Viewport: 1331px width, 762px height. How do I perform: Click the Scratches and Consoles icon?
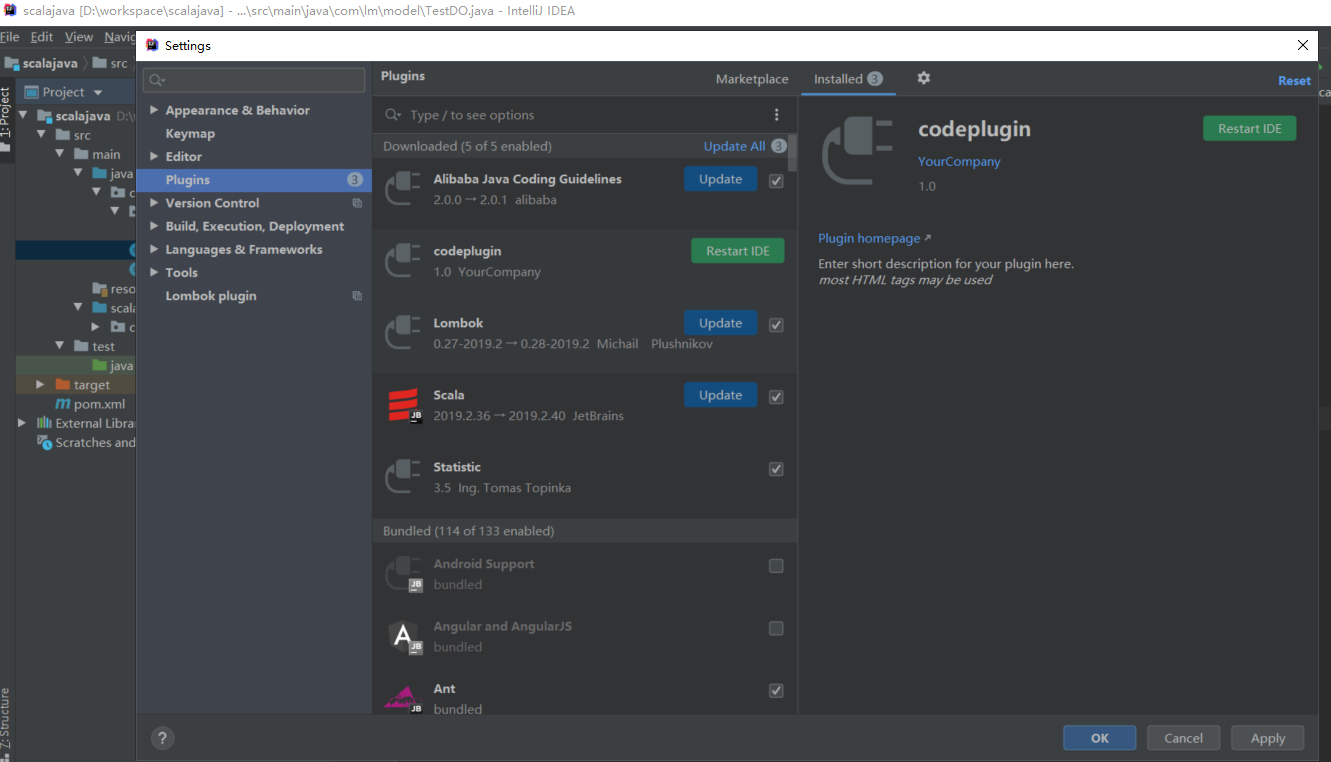(44, 442)
